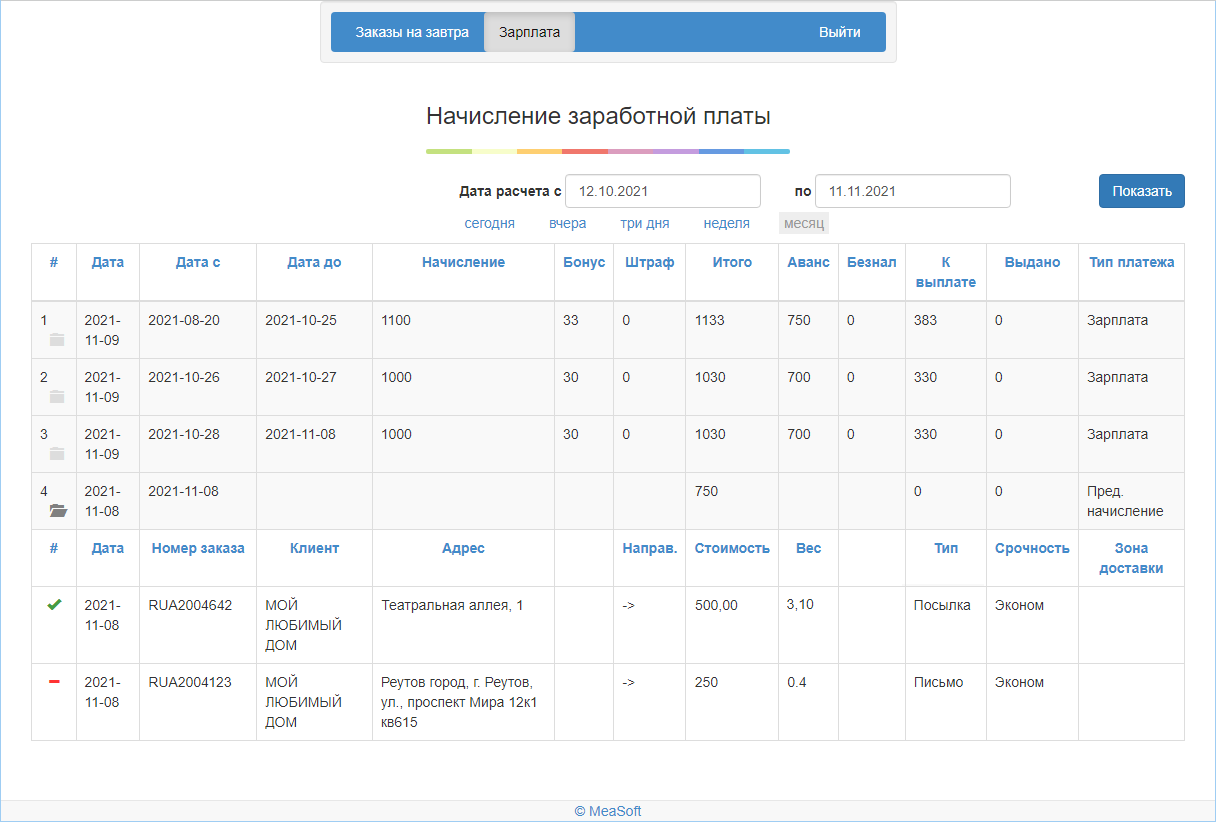Click the Срочность column header
This screenshot has width=1216, height=822.
pos(1032,548)
